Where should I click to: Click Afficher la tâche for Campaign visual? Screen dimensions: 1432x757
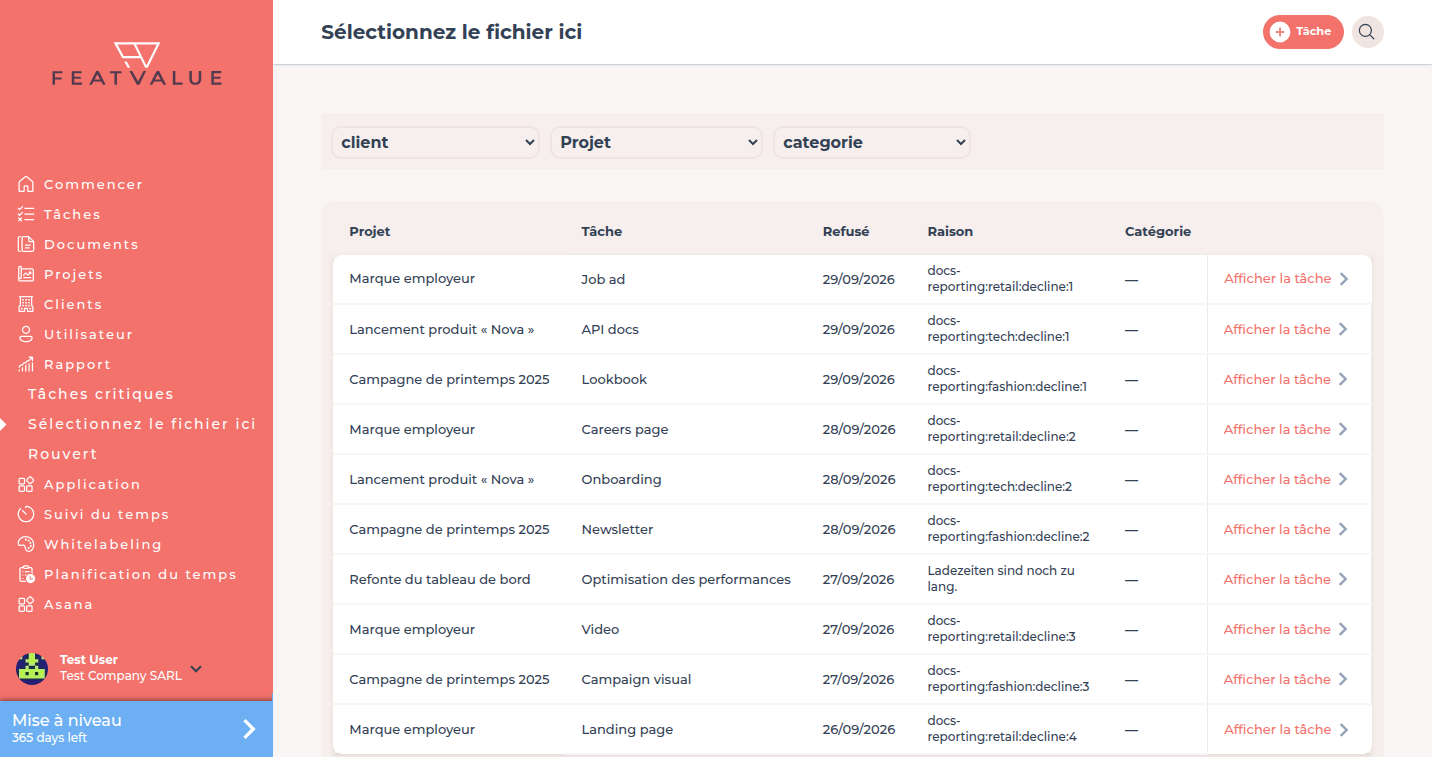[1286, 679]
